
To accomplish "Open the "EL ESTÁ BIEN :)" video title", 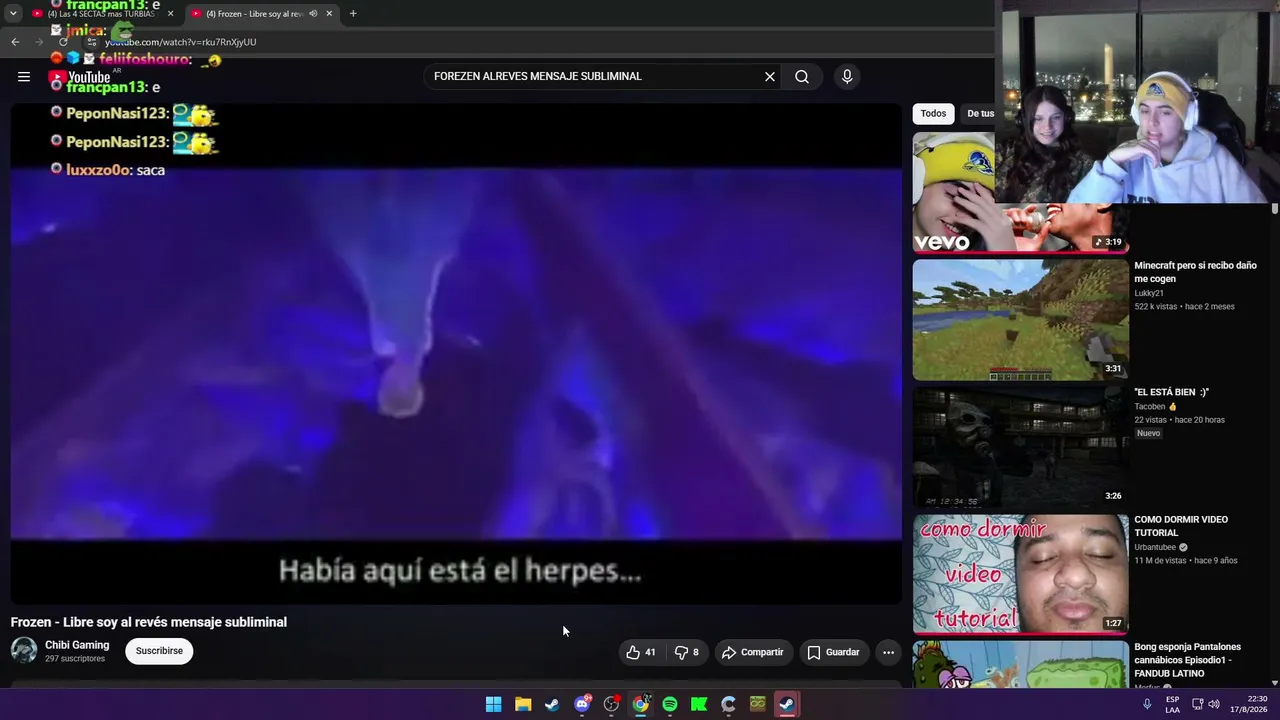I will click(1171, 393).
